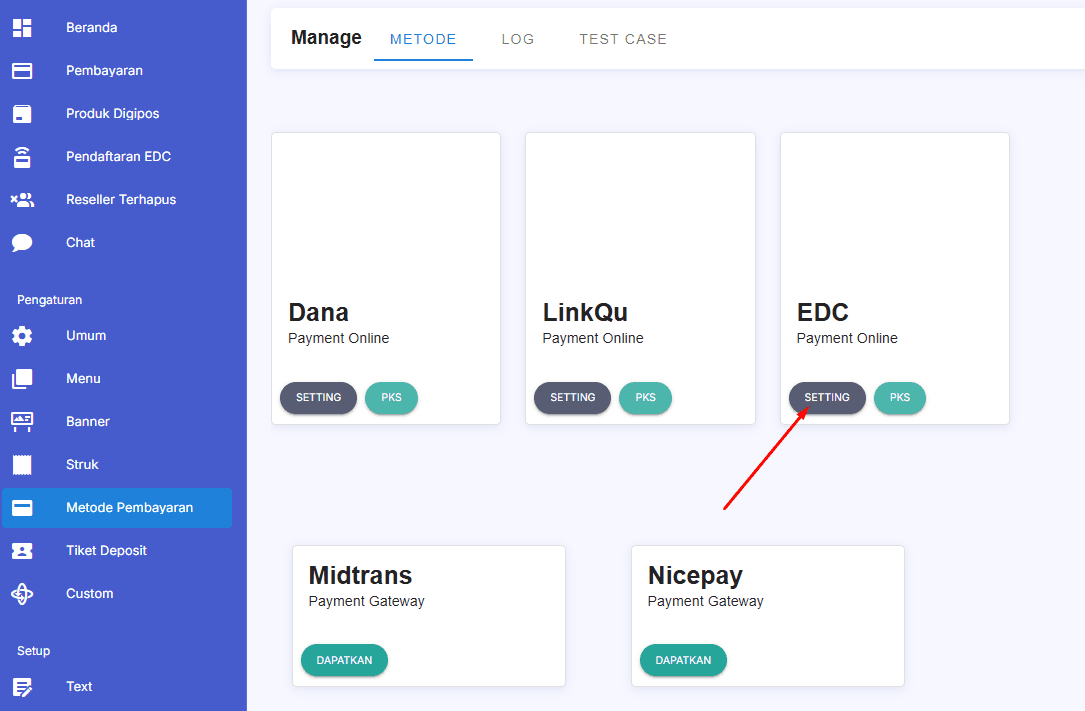Image resolution: width=1085 pixels, height=711 pixels.
Task: Click the Beranda dashboard icon
Action: tap(22, 28)
